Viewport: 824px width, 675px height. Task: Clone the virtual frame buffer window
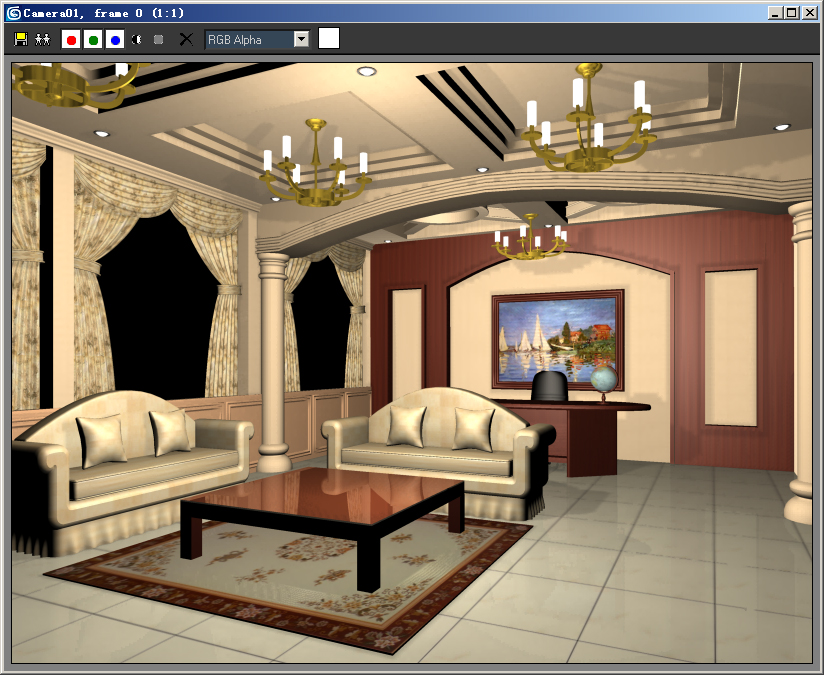[x=43, y=39]
